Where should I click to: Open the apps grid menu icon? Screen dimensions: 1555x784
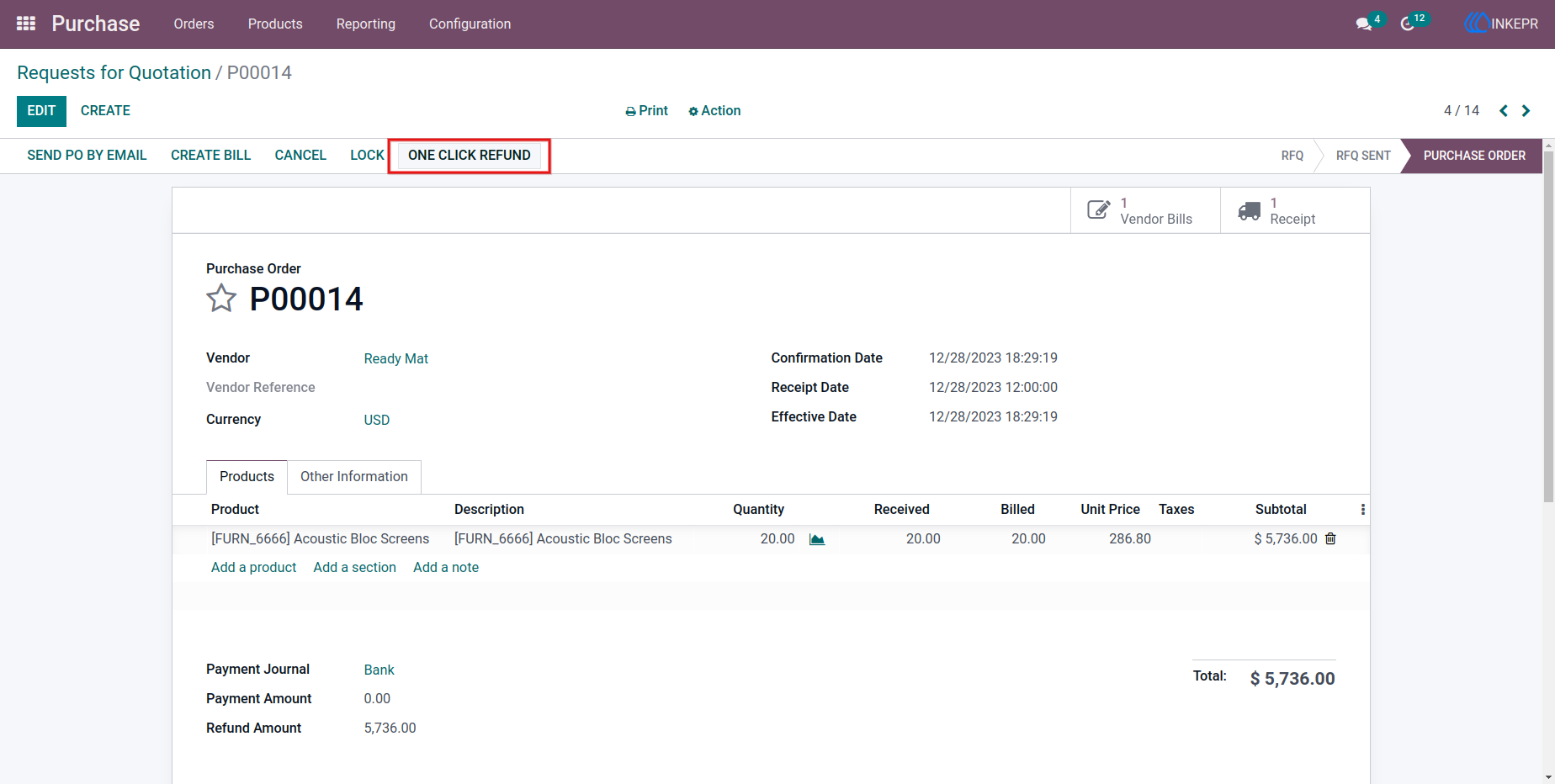click(x=26, y=24)
